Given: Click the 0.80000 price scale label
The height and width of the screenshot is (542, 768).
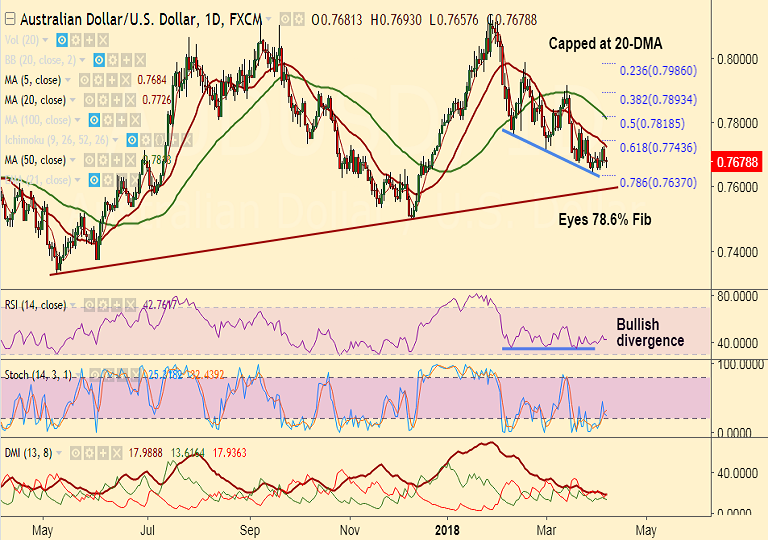Looking at the screenshot, I should pyautogui.click(x=737, y=59).
